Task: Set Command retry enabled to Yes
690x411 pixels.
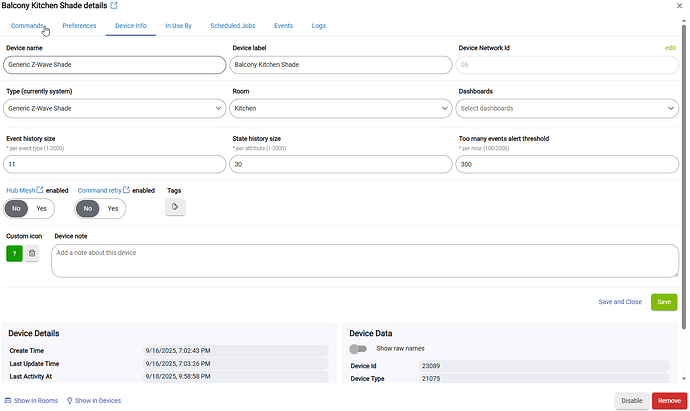Action: (x=112, y=209)
